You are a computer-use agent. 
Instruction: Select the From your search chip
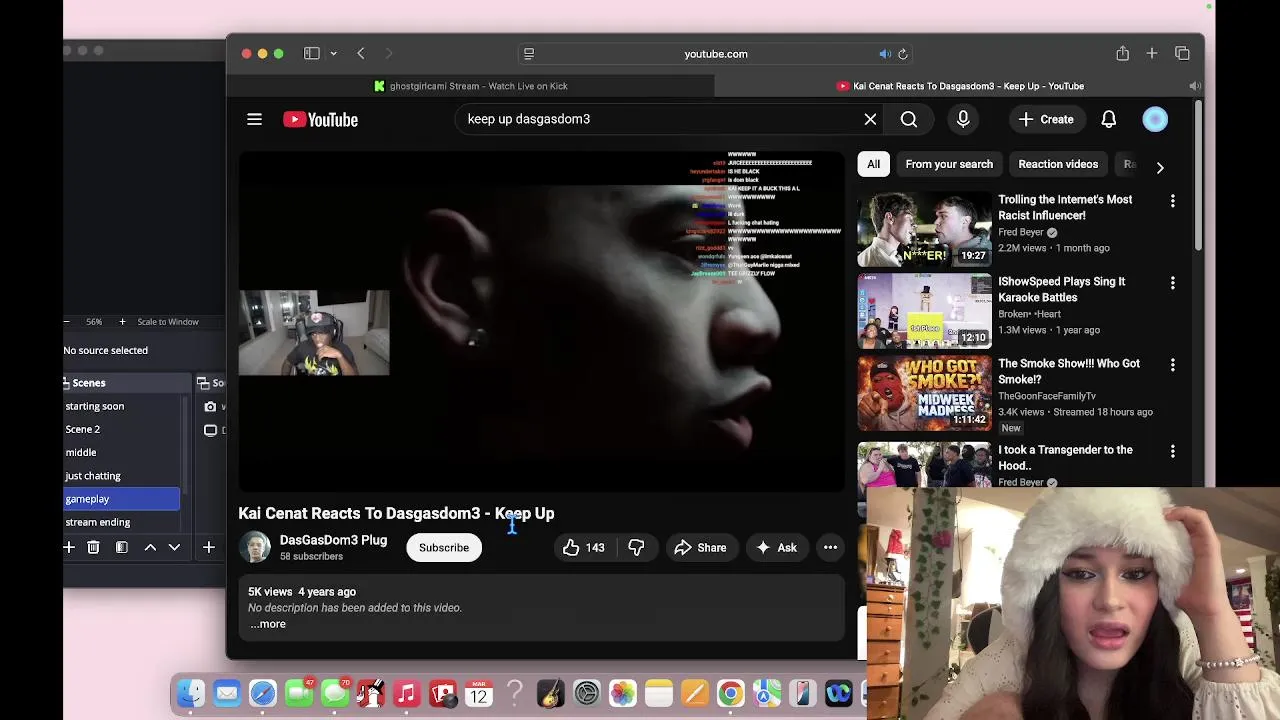[x=949, y=164]
